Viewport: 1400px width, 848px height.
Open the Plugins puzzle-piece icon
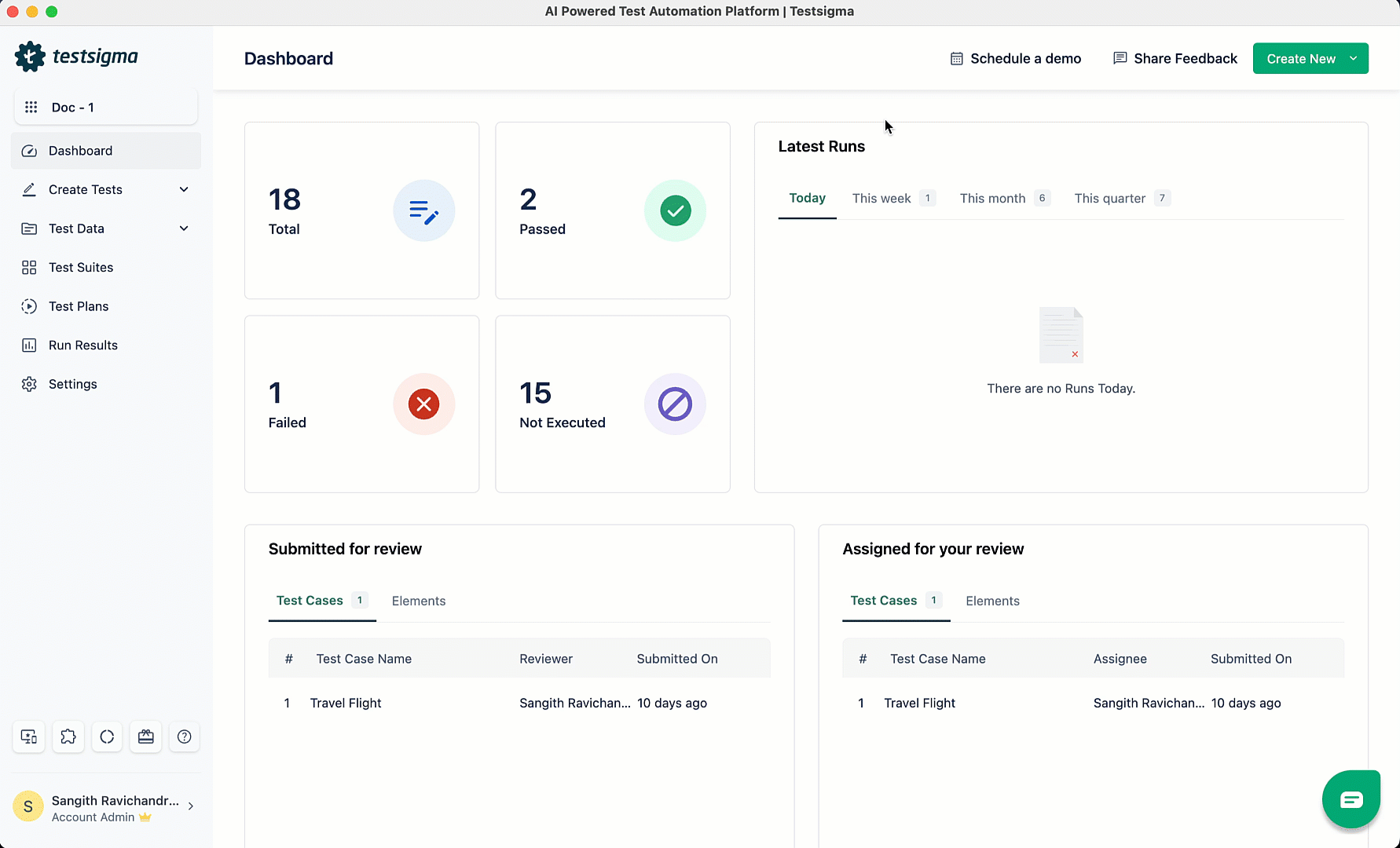68,737
